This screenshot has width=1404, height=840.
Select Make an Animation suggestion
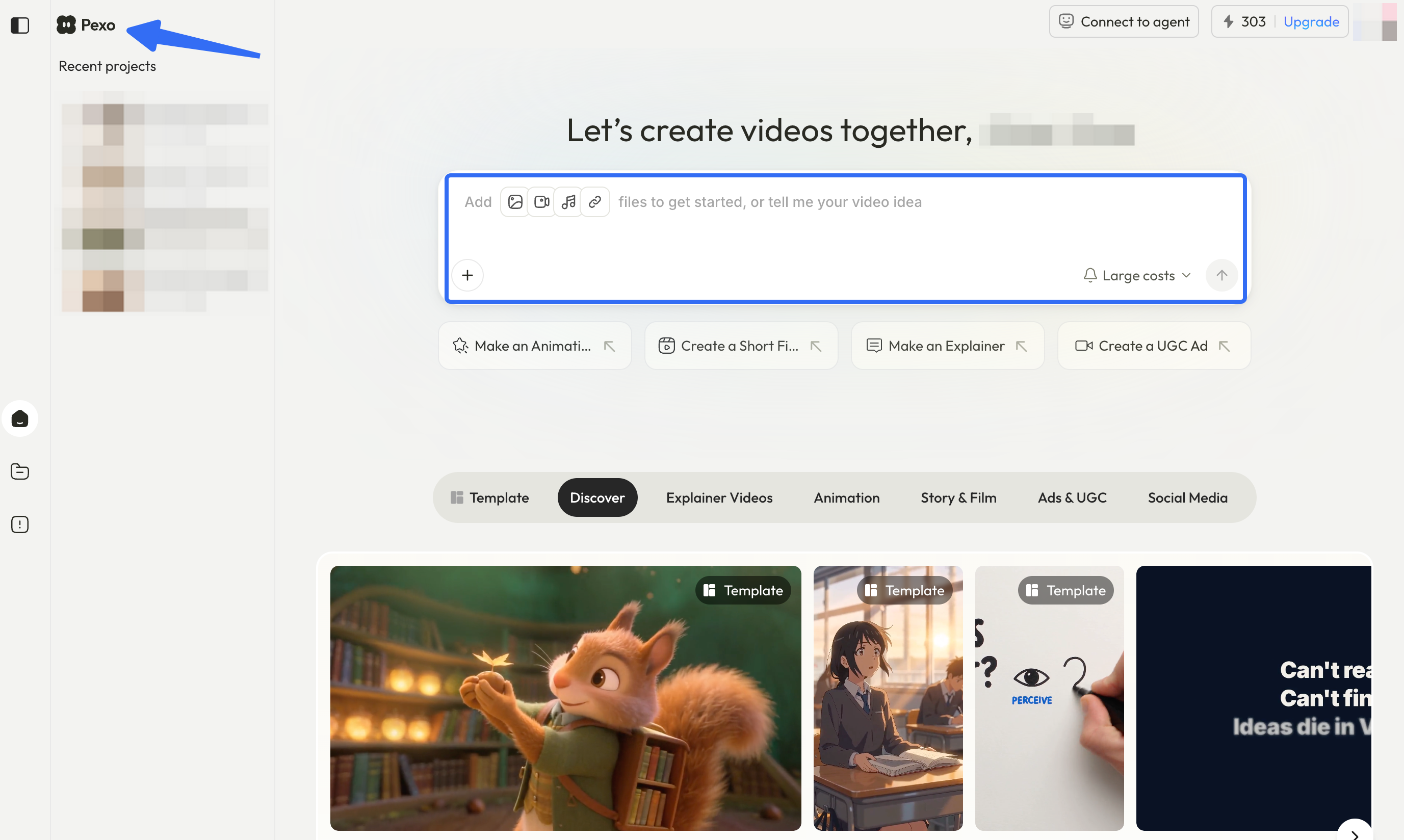point(534,346)
